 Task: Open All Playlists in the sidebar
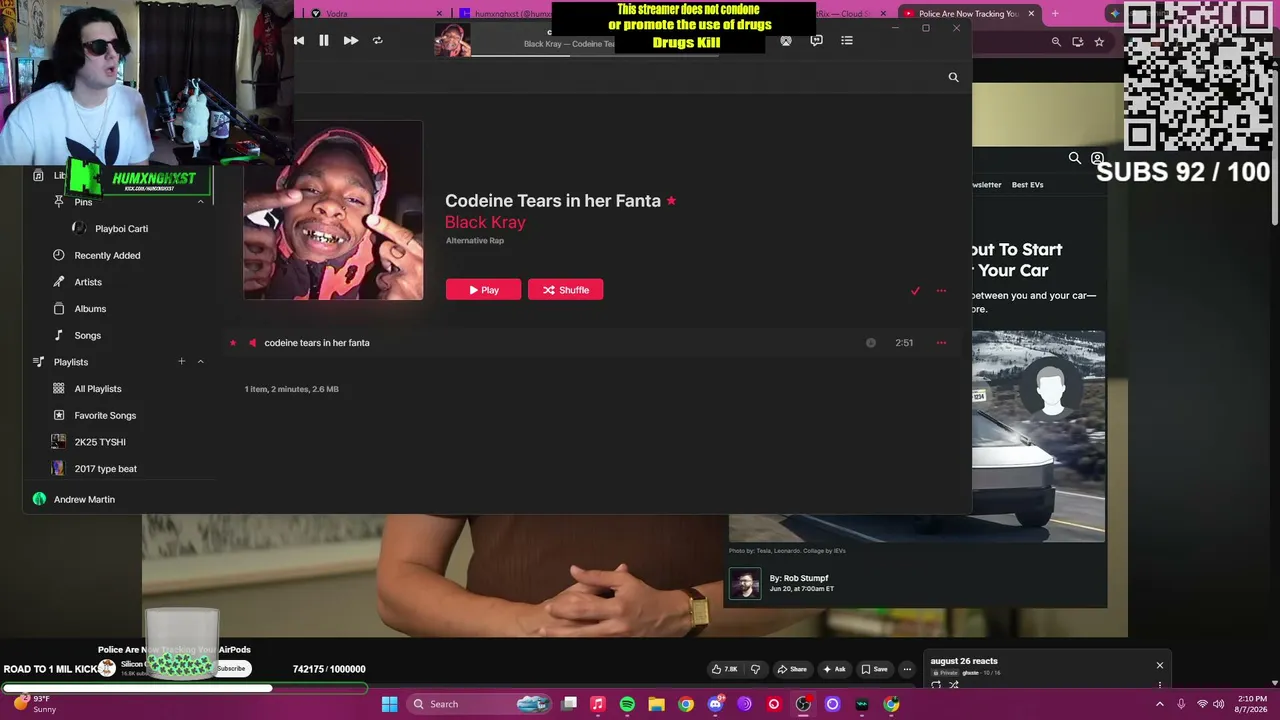click(x=98, y=389)
